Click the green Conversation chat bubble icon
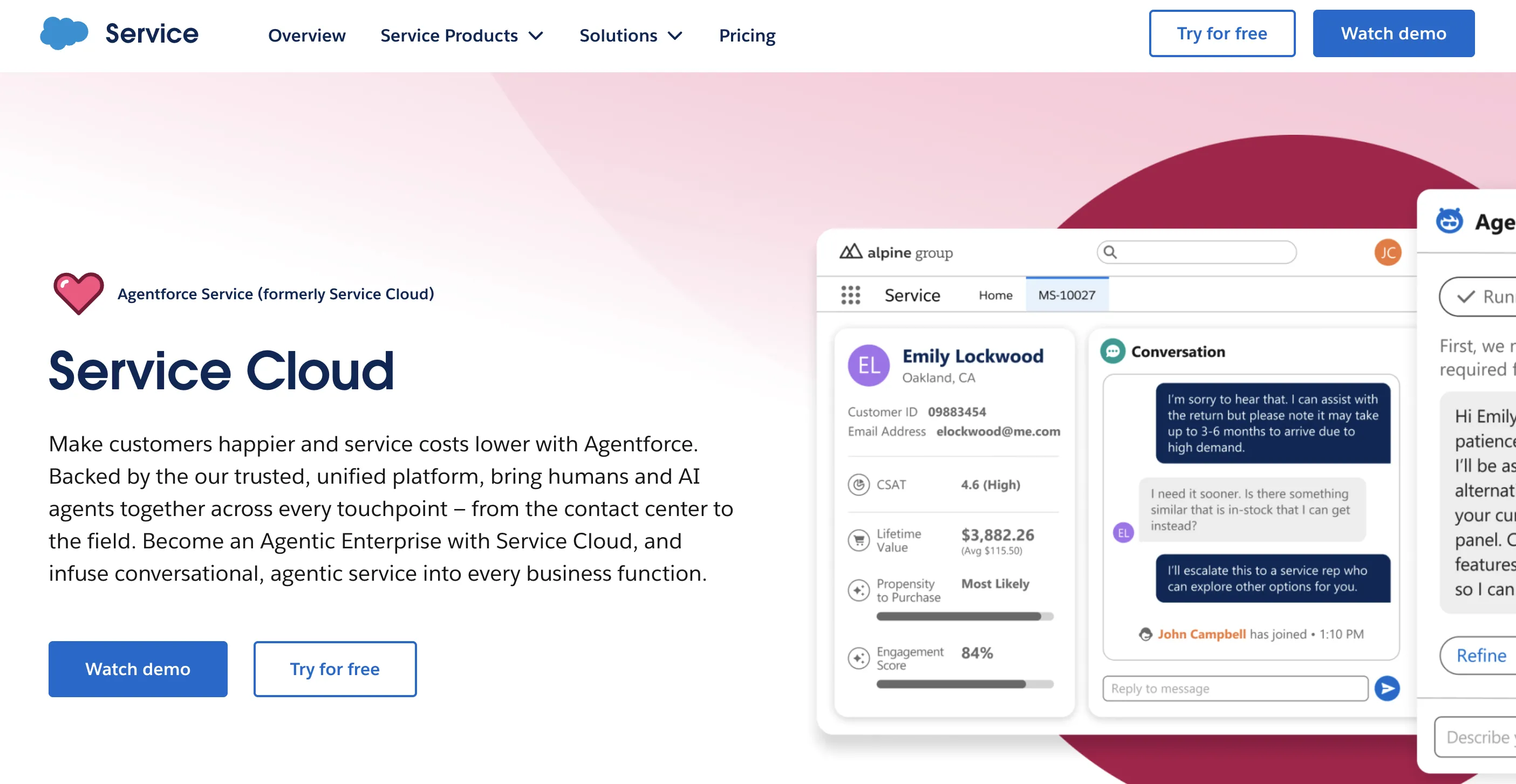The width and height of the screenshot is (1516, 784). click(x=1112, y=351)
